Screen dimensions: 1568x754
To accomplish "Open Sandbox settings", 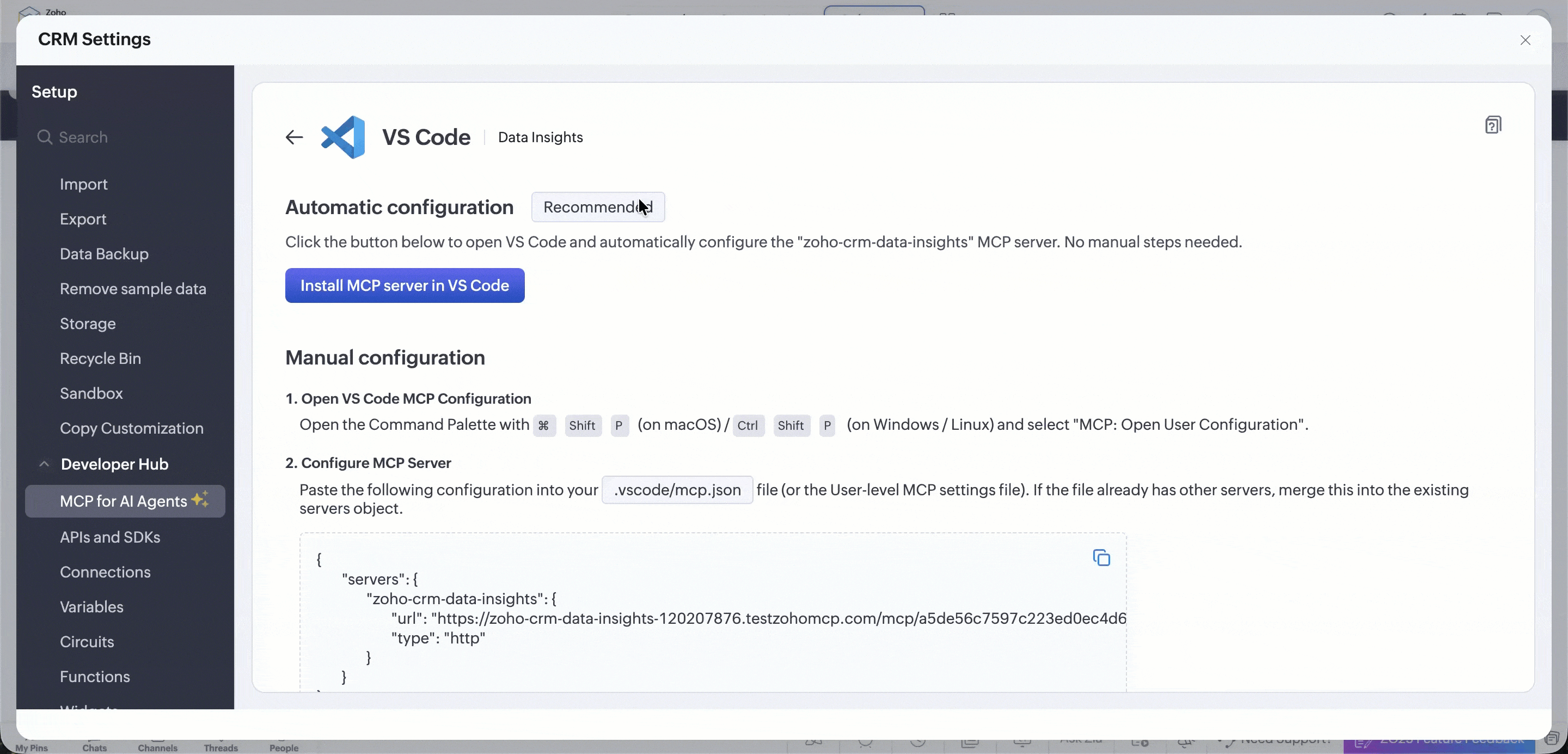I will pos(91,393).
